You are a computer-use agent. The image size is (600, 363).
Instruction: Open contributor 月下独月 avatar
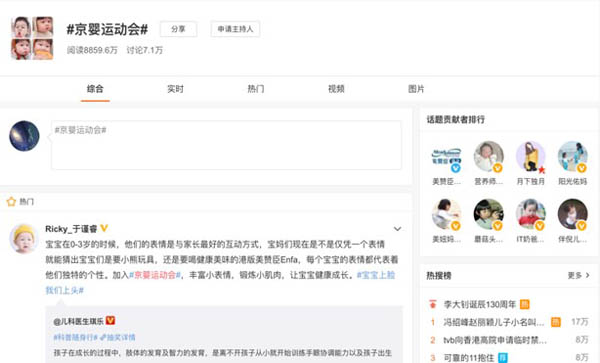(x=530, y=156)
